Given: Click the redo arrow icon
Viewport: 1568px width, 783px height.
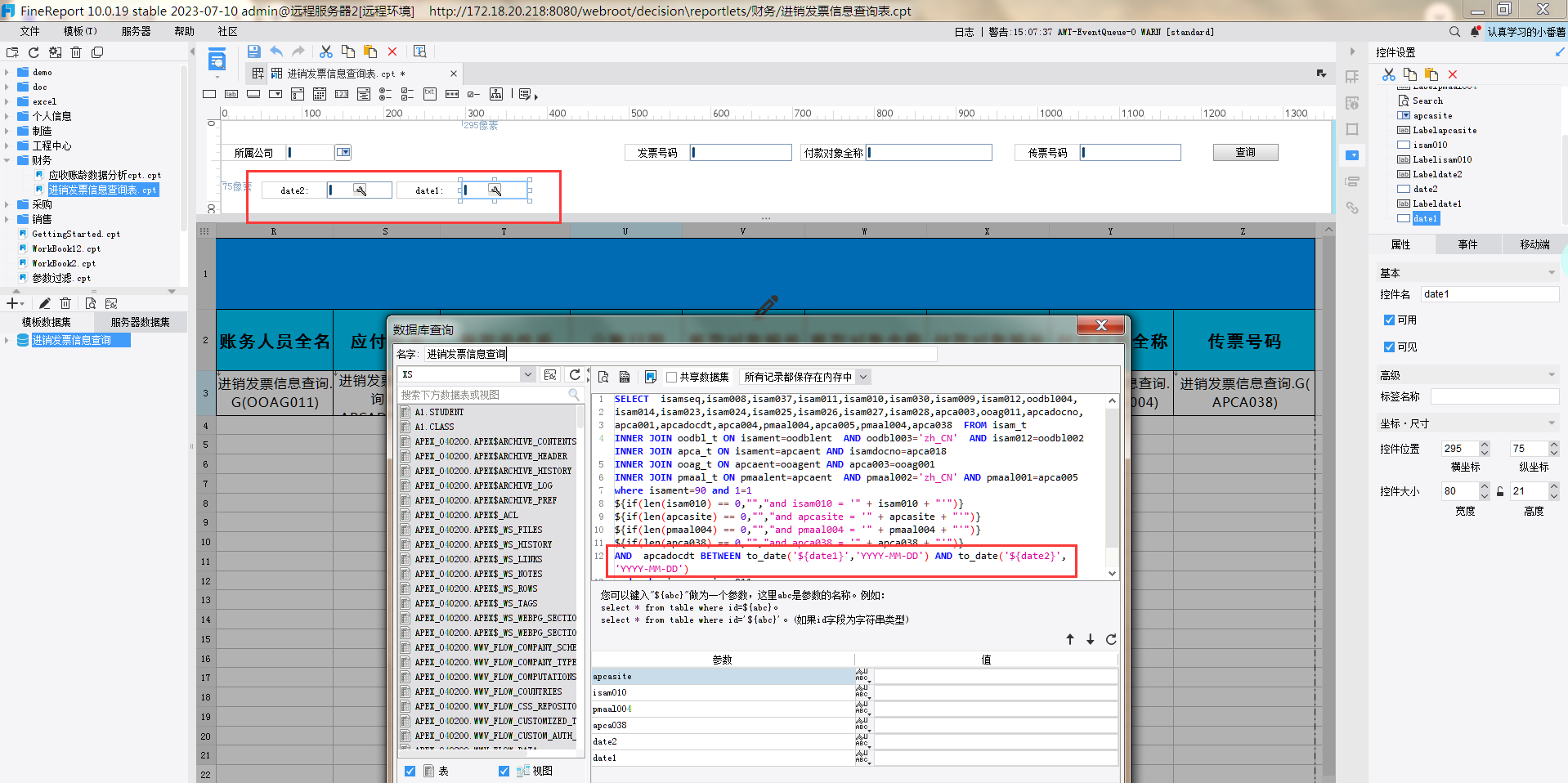Looking at the screenshot, I should (x=298, y=51).
